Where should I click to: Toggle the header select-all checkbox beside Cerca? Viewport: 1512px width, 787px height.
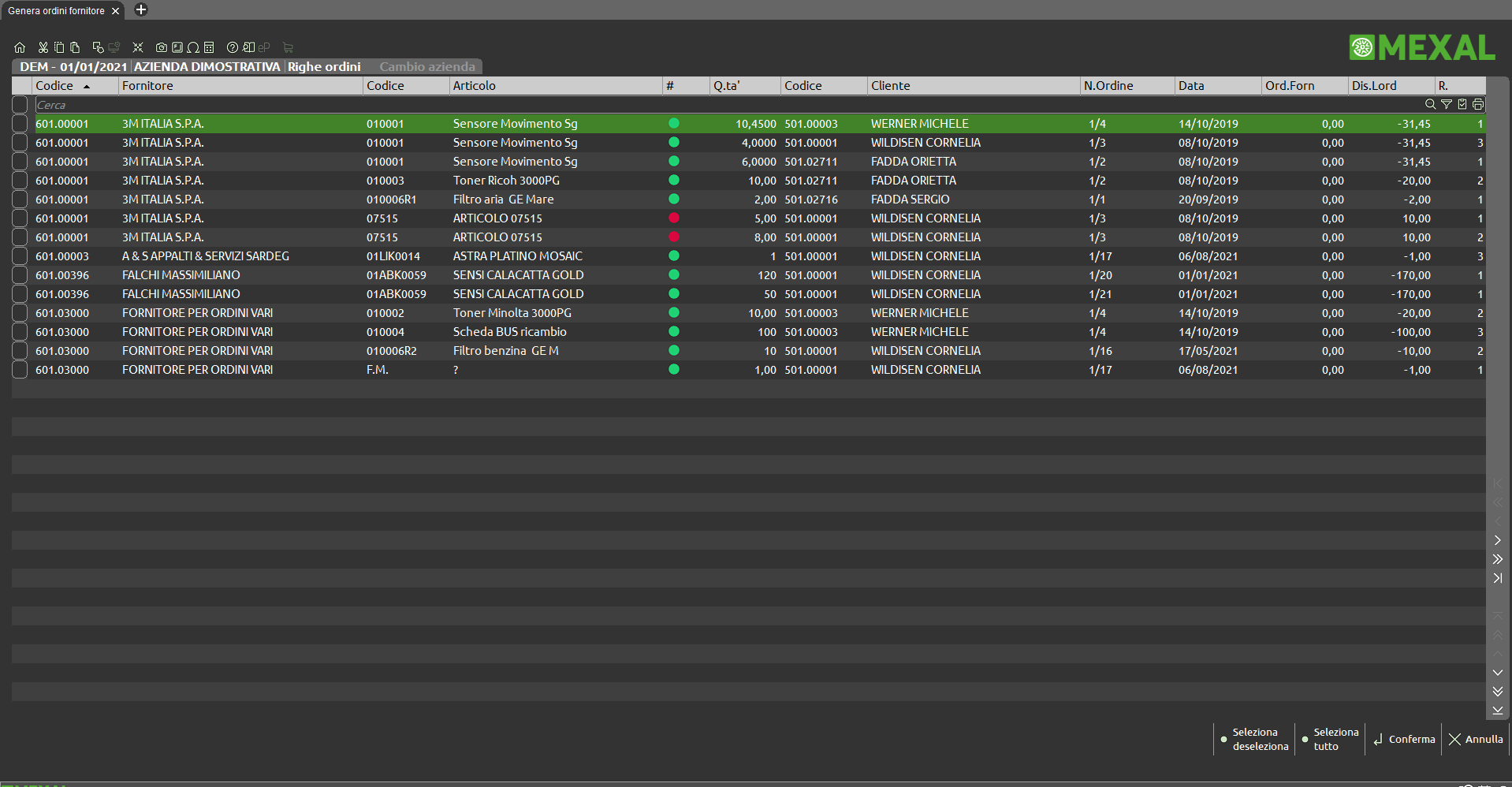tap(20, 104)
